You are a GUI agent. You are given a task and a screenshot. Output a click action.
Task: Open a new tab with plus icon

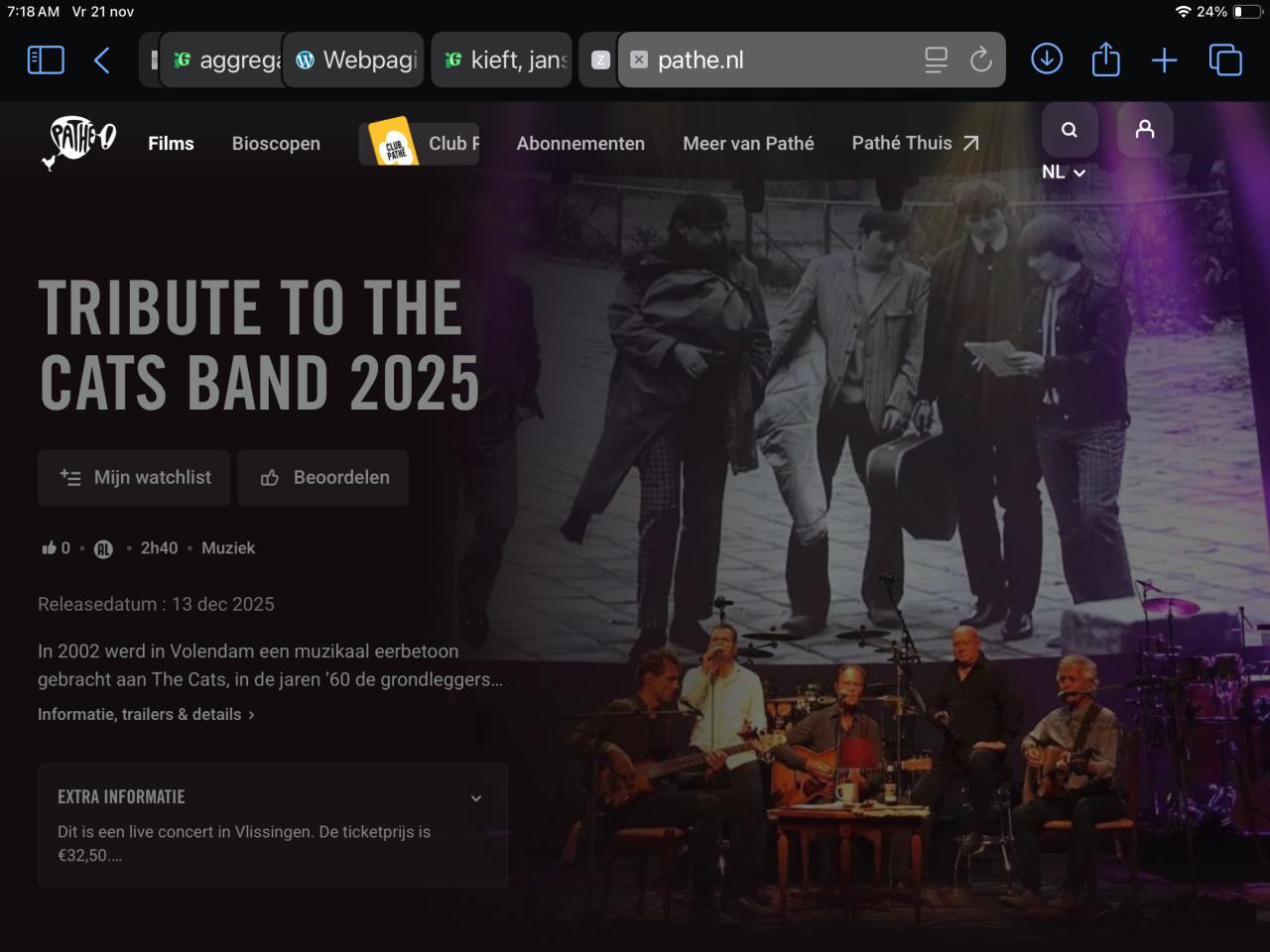coord(1164,60)
